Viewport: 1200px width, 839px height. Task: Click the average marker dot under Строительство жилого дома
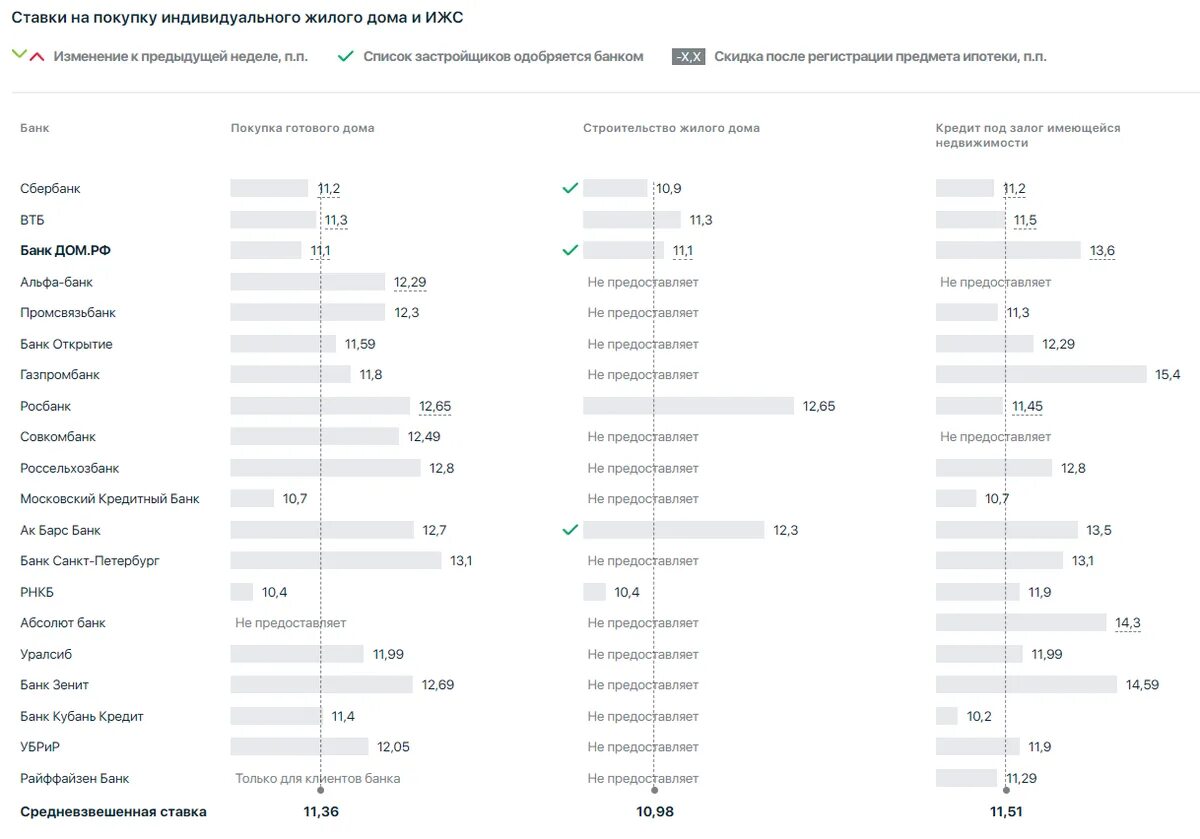pyautogui.click(x=655, y=791)
